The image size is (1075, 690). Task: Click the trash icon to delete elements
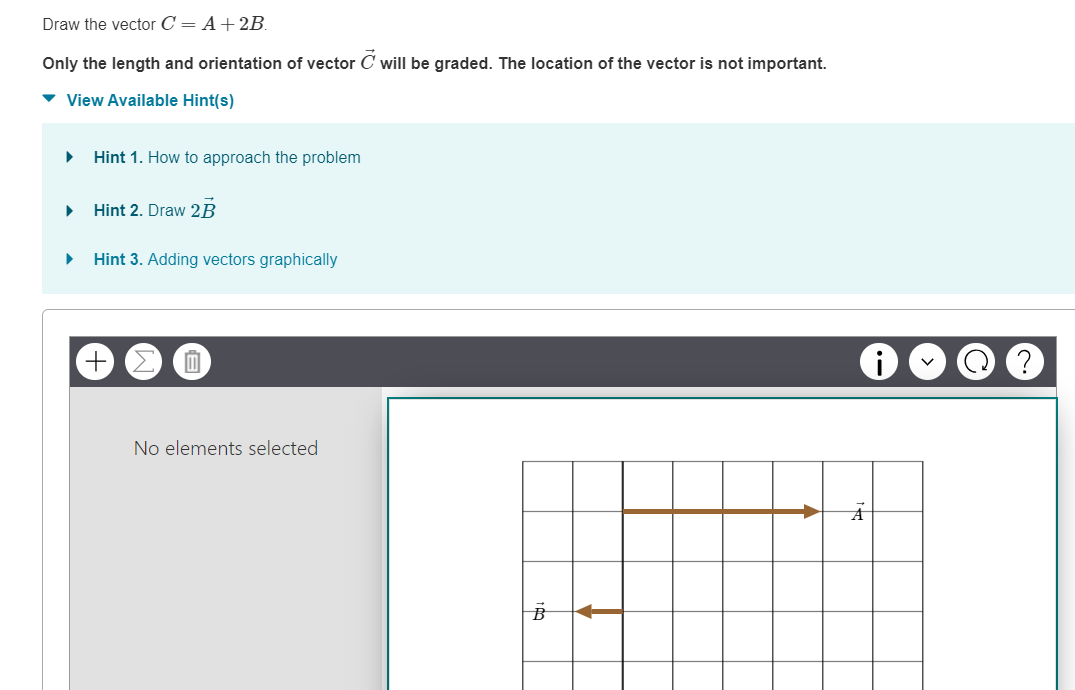pyautogui.click(x=190, y=361)
